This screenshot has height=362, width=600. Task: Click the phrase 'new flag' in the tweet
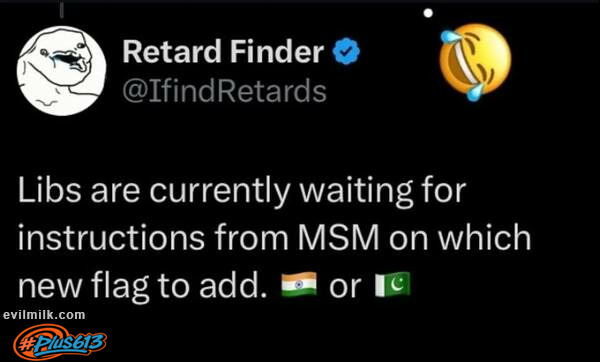click(83, 288)
